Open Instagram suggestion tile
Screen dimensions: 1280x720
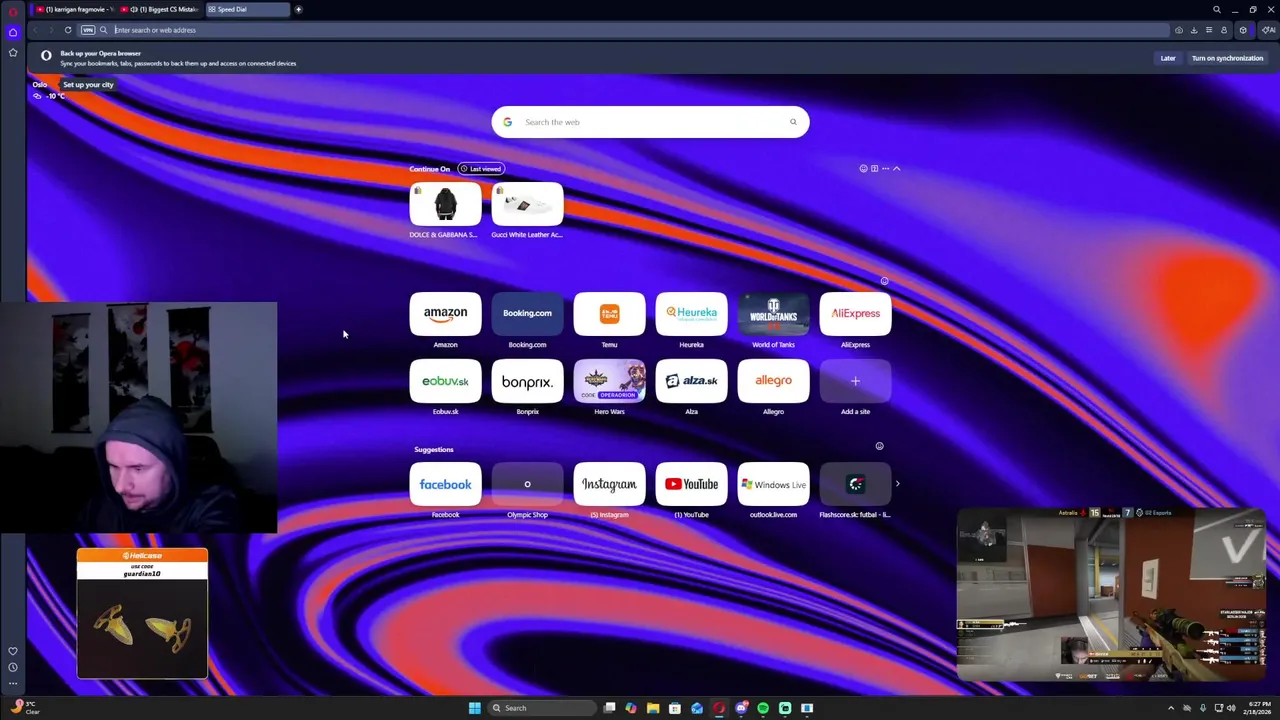click(609, 484)
